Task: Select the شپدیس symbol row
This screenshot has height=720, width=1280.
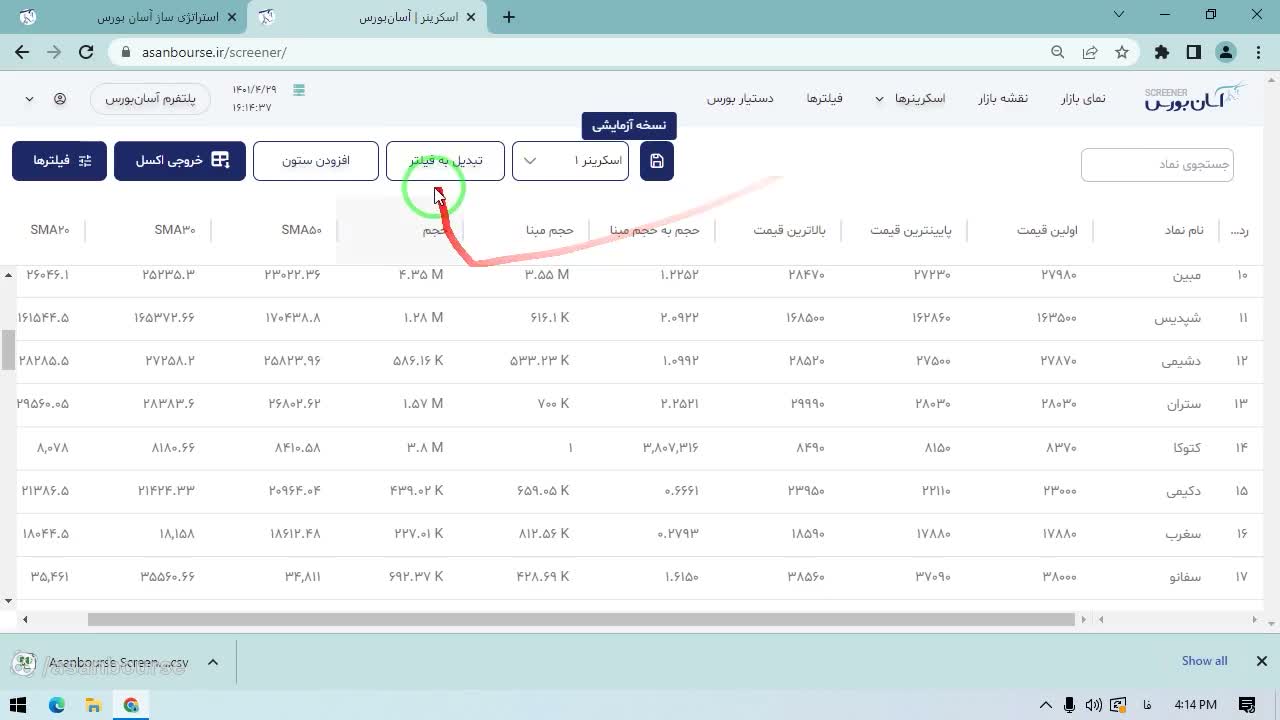Action: click(640, 318)
